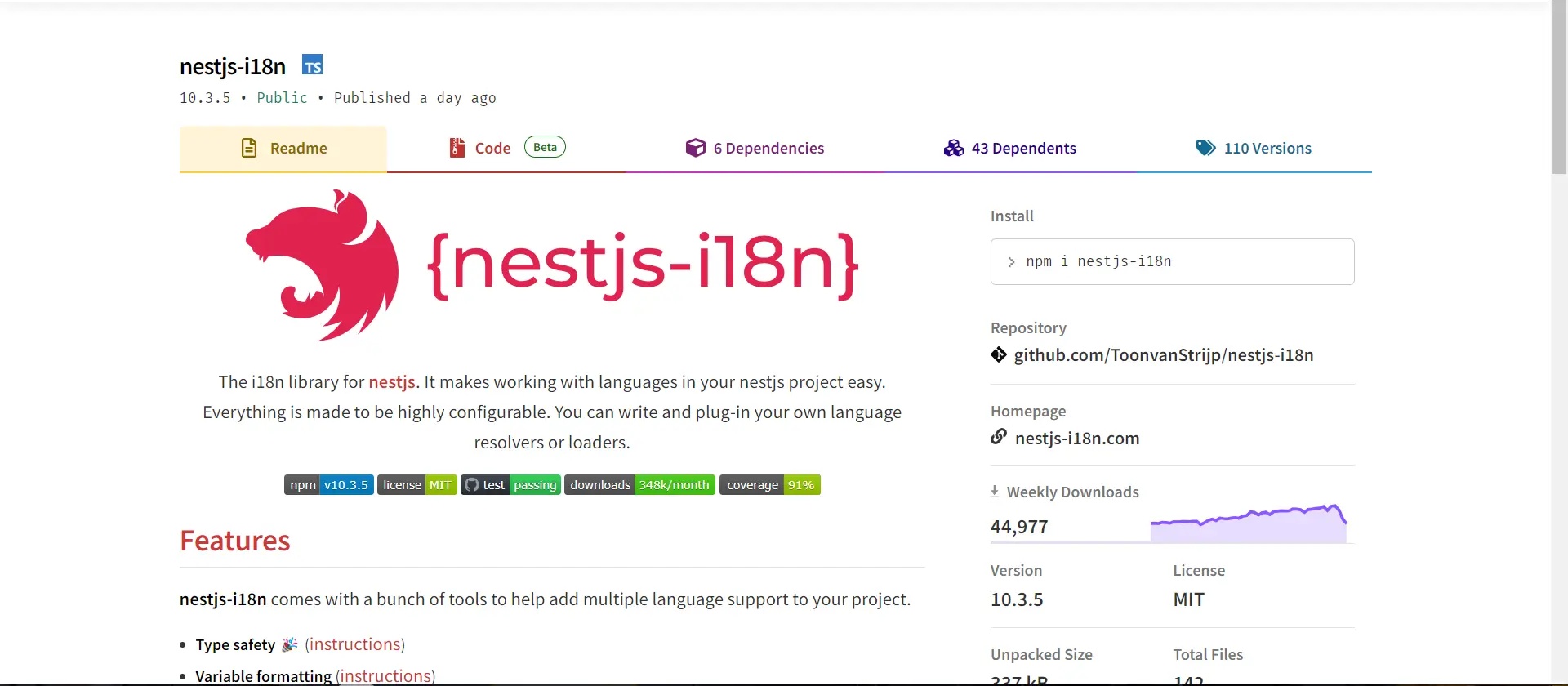This screenshot has width=1568, height=686.
Task: Click the Versions tags icon
Action: click(x=1205, y=148)
